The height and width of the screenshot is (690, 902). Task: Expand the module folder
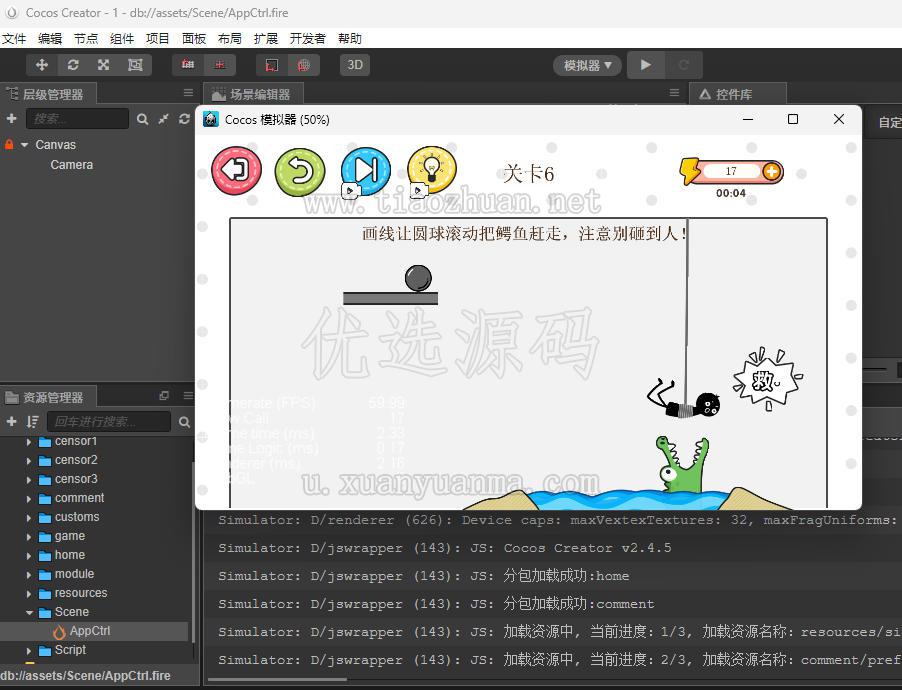click(x=29, y=574)
